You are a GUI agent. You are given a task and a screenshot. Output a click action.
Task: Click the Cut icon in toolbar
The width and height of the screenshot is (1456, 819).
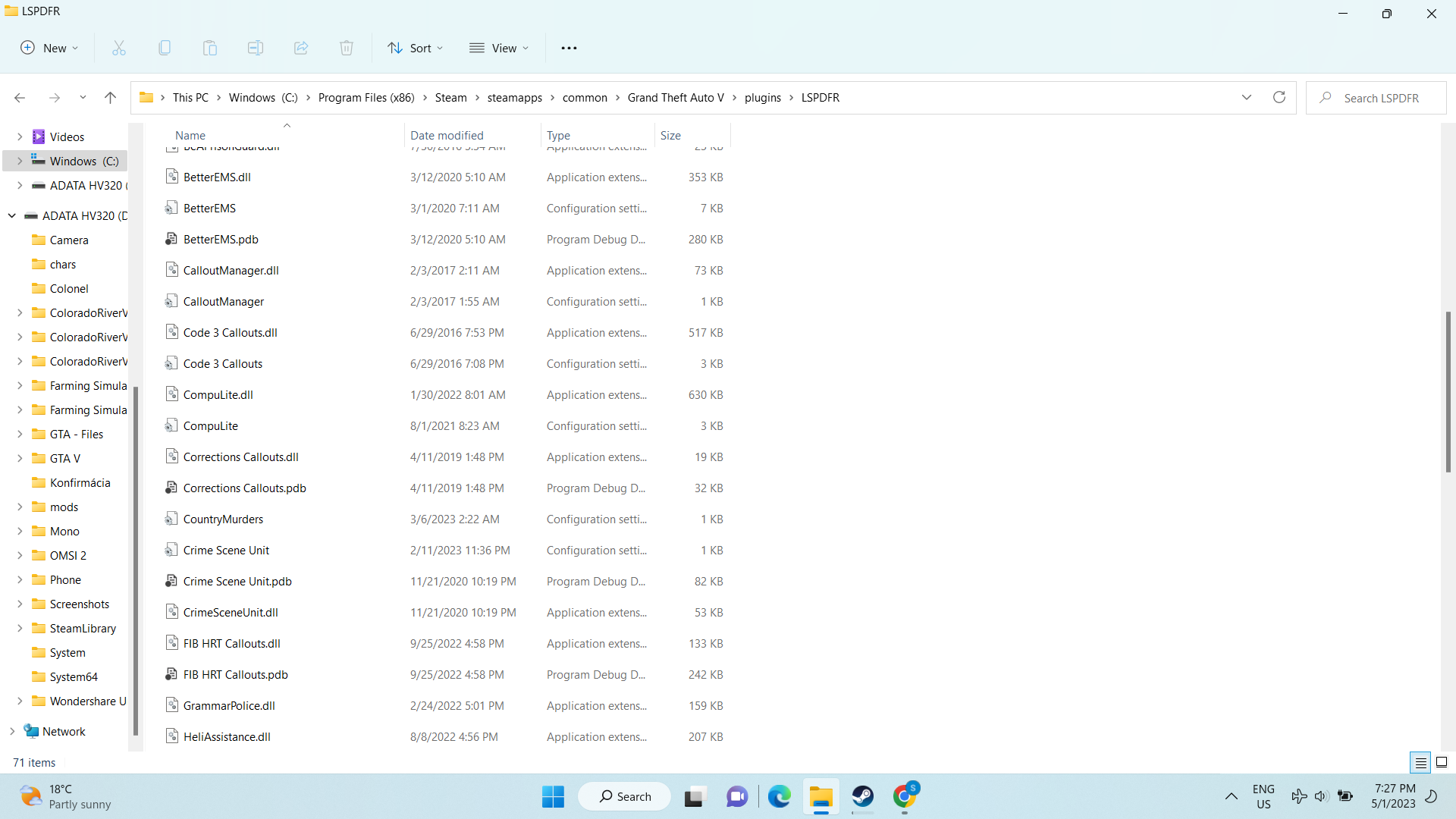pyautogui.click(x=119, y=48)
